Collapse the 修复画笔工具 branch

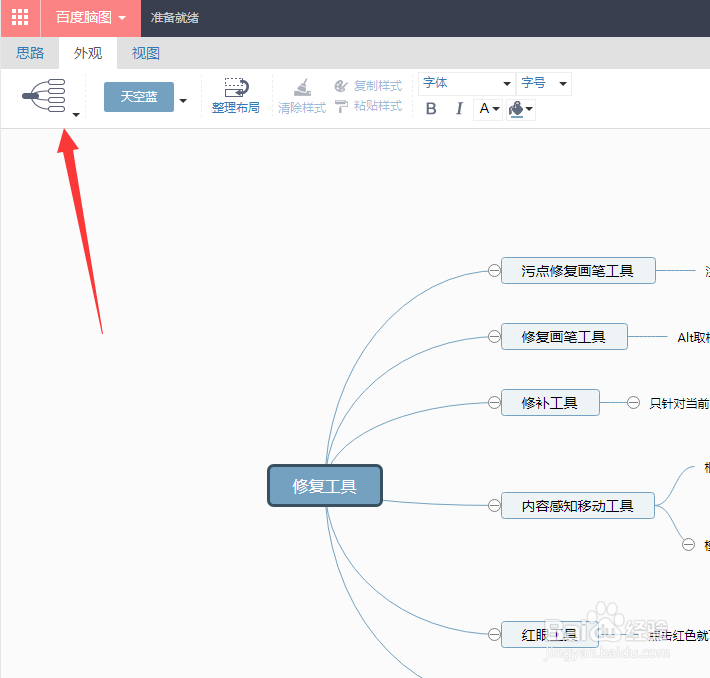[494, 337]
